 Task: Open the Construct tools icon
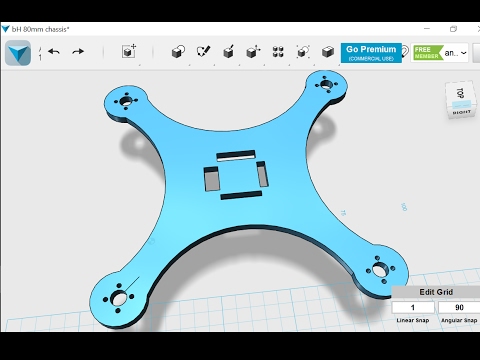(x=228, y=52)
